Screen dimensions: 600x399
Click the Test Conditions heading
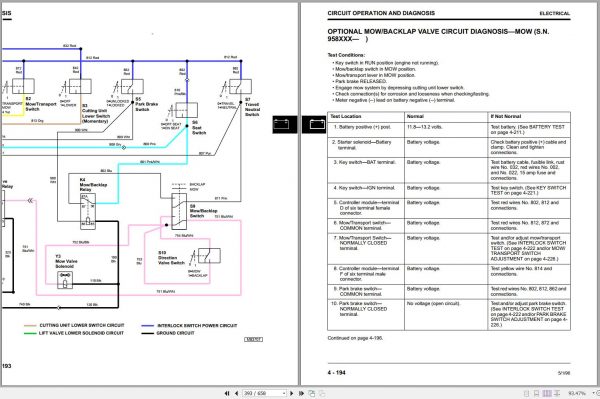(346, 55)
